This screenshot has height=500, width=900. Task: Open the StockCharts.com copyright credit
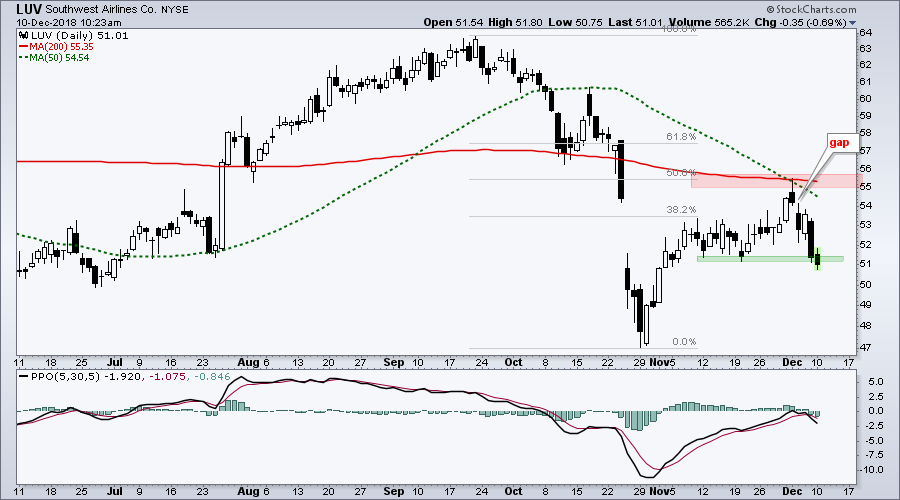[x=811, y=9]
